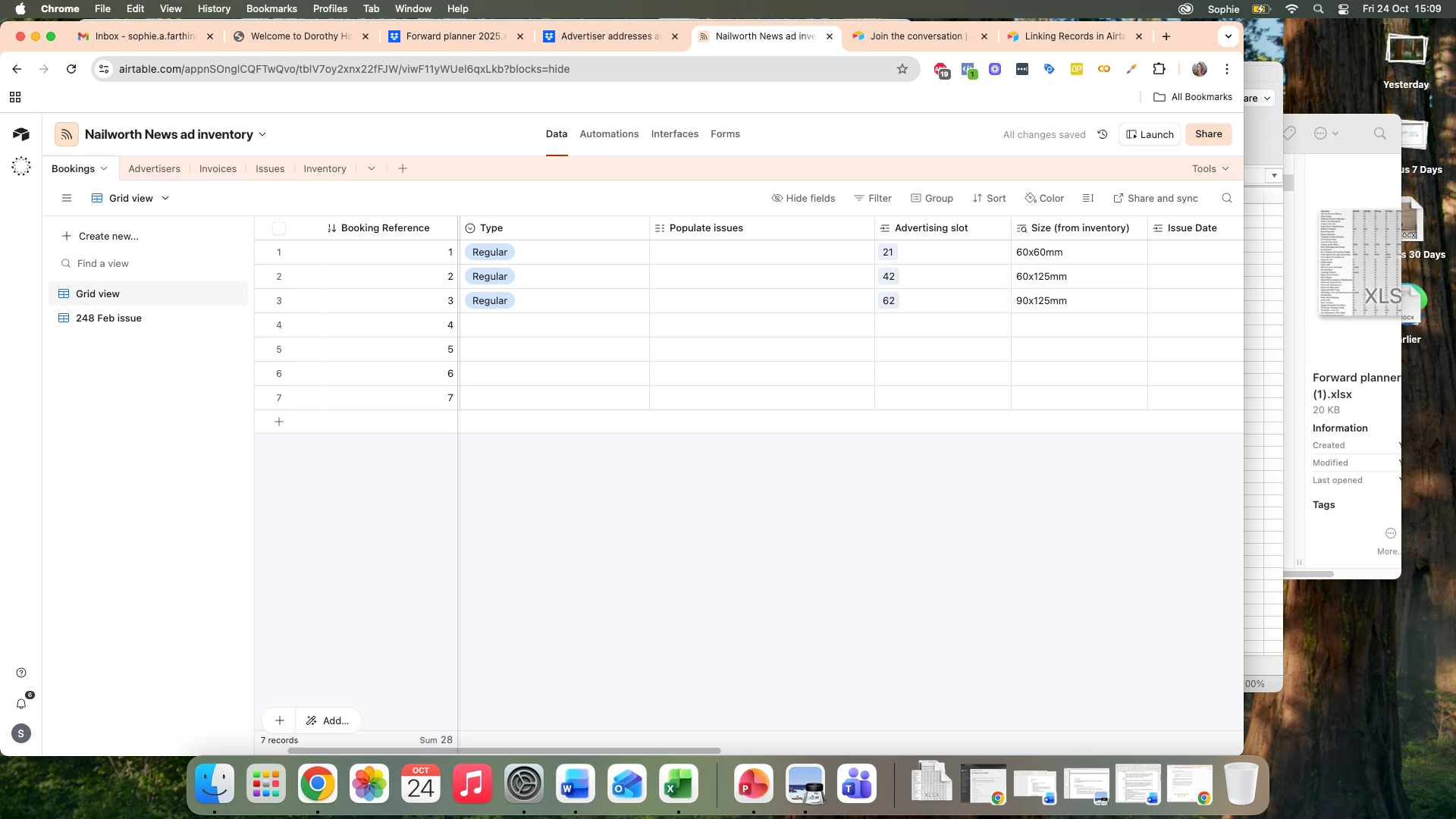Open the help question mark icon

pyautogui.click(x=21, y=673)
